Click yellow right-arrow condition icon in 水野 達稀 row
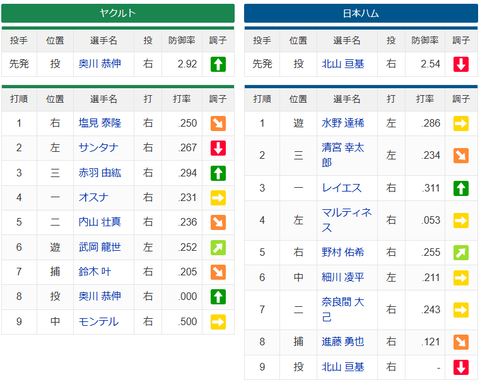 click(x=461, y=123)
